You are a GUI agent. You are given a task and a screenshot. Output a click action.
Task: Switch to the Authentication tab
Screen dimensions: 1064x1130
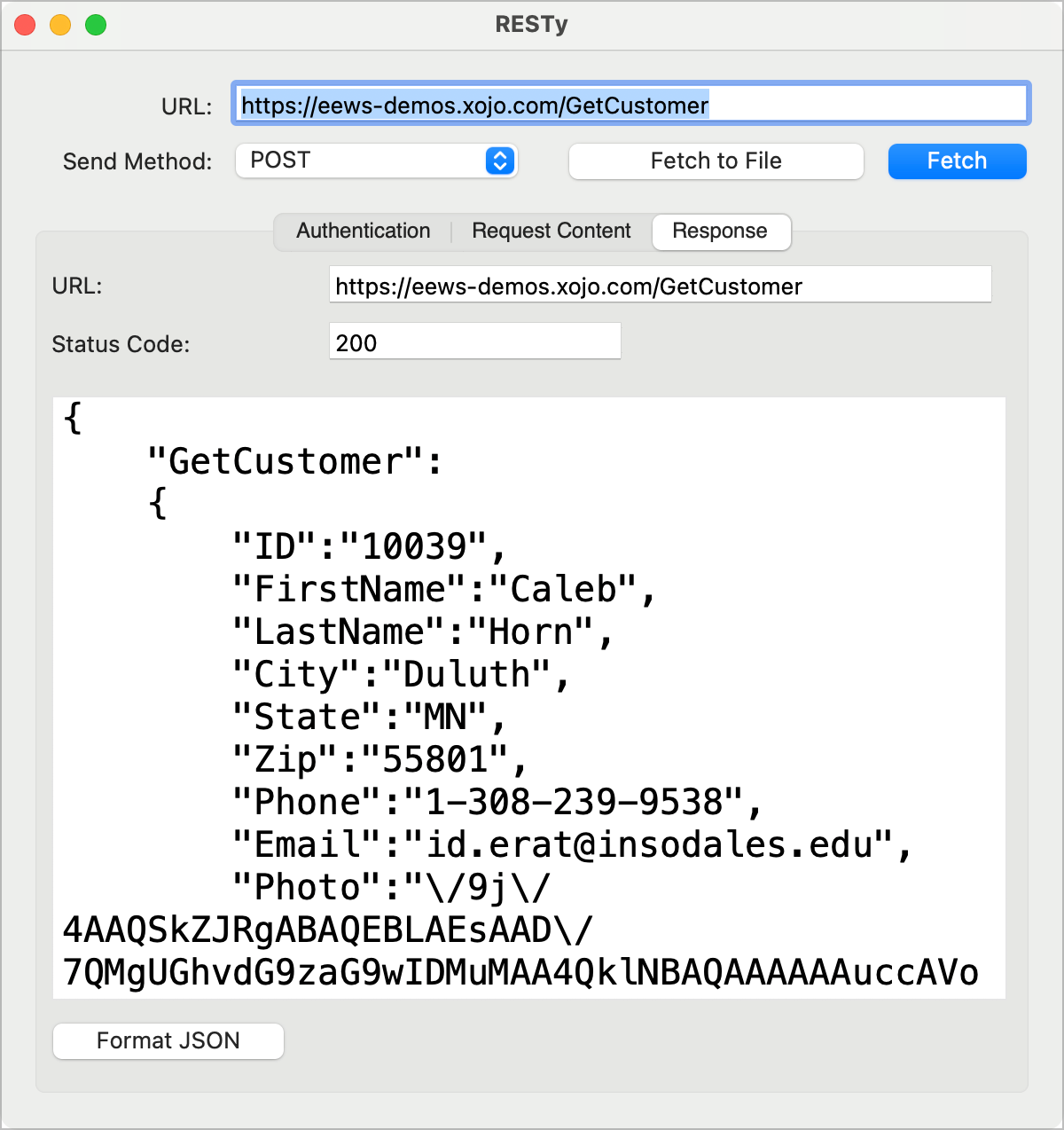click(x=363, y=231)
